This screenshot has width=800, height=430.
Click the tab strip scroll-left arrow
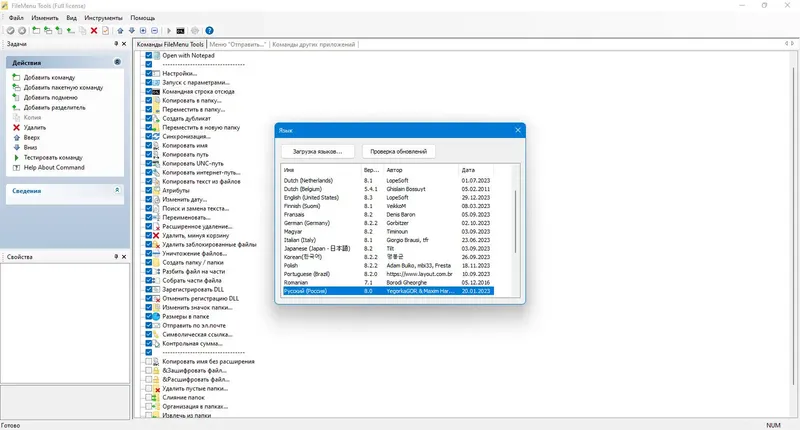coord(786,44)
